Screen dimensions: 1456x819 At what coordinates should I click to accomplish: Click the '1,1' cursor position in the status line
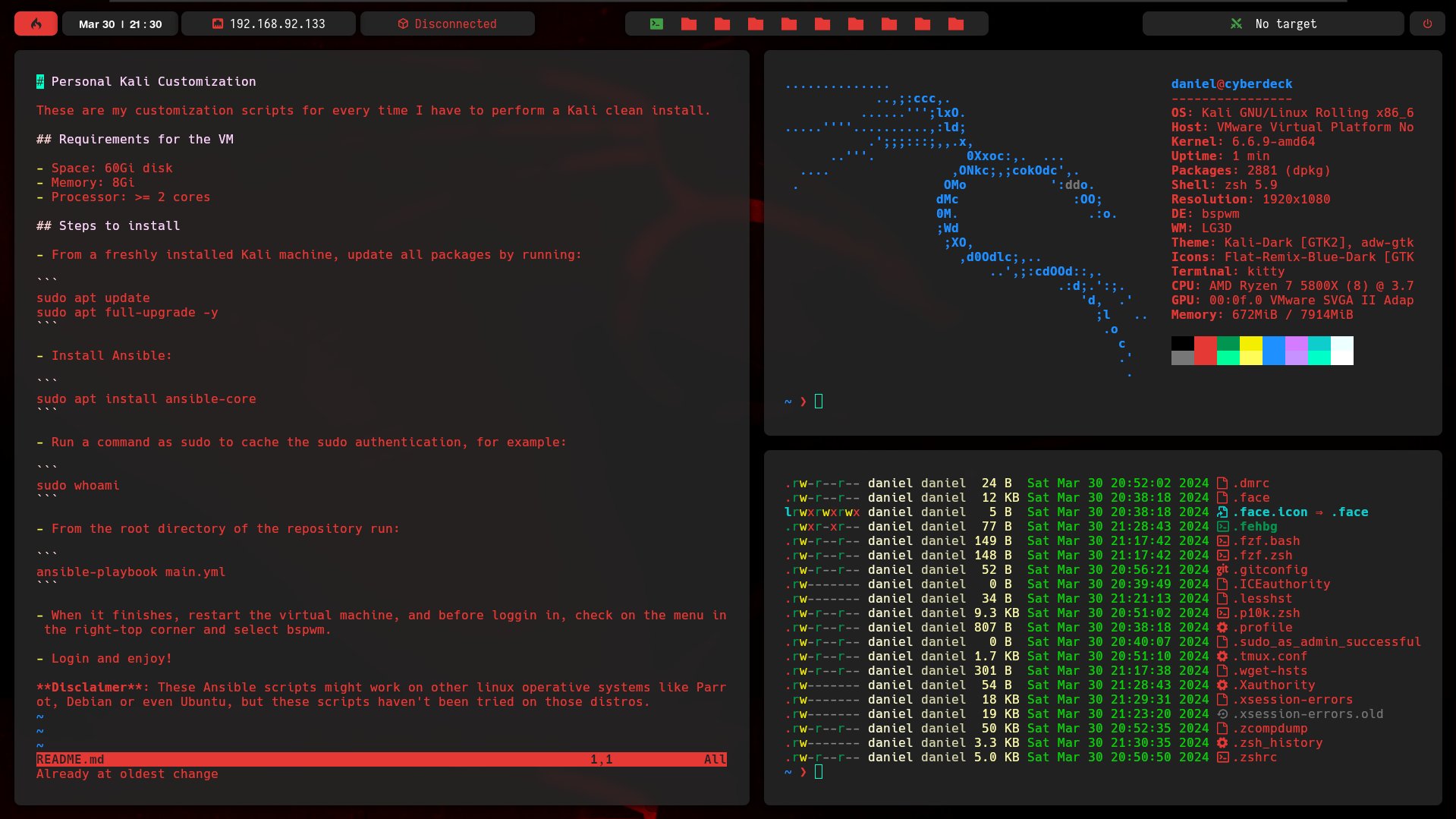tap(602, 759)
